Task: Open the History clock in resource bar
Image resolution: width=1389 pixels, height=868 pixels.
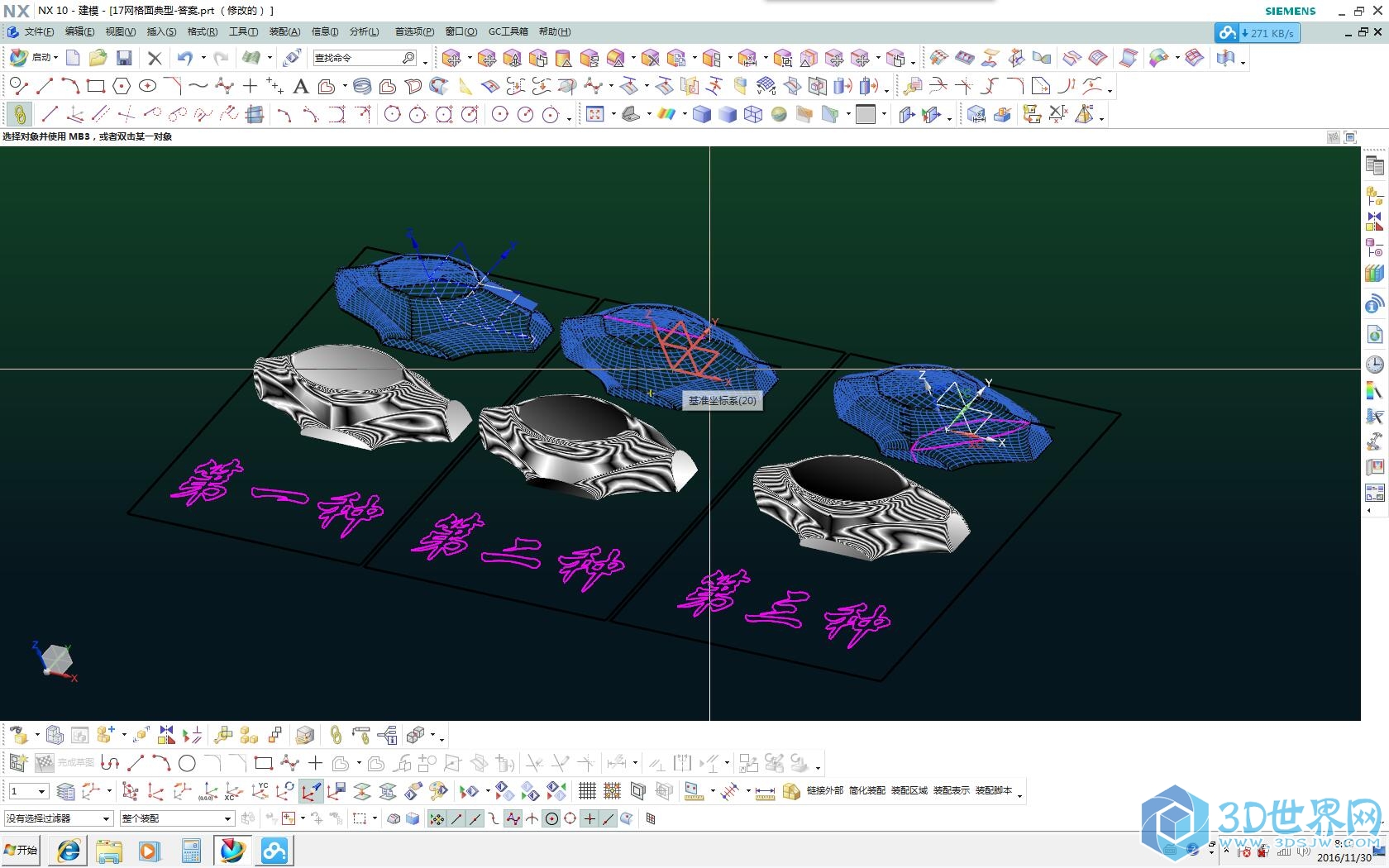Action: point(1374,364)
